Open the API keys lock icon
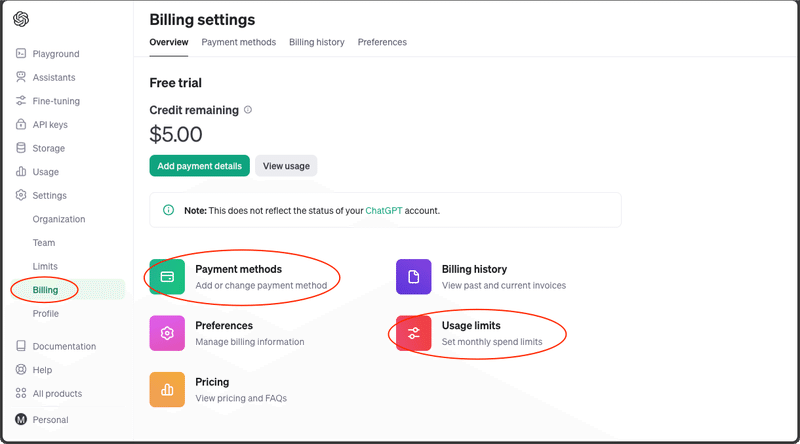 click(21, 125)
